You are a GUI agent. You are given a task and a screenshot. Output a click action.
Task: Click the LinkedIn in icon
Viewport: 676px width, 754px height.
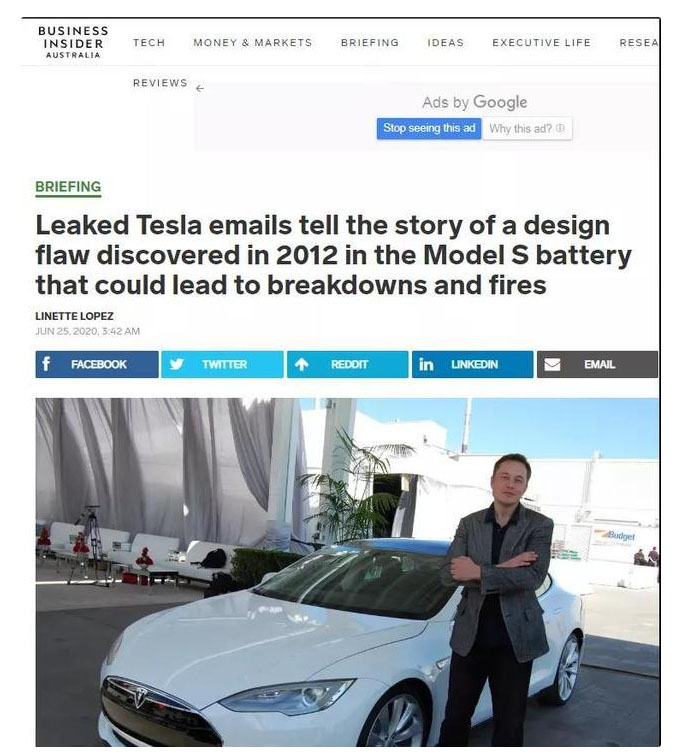[426, 364]
